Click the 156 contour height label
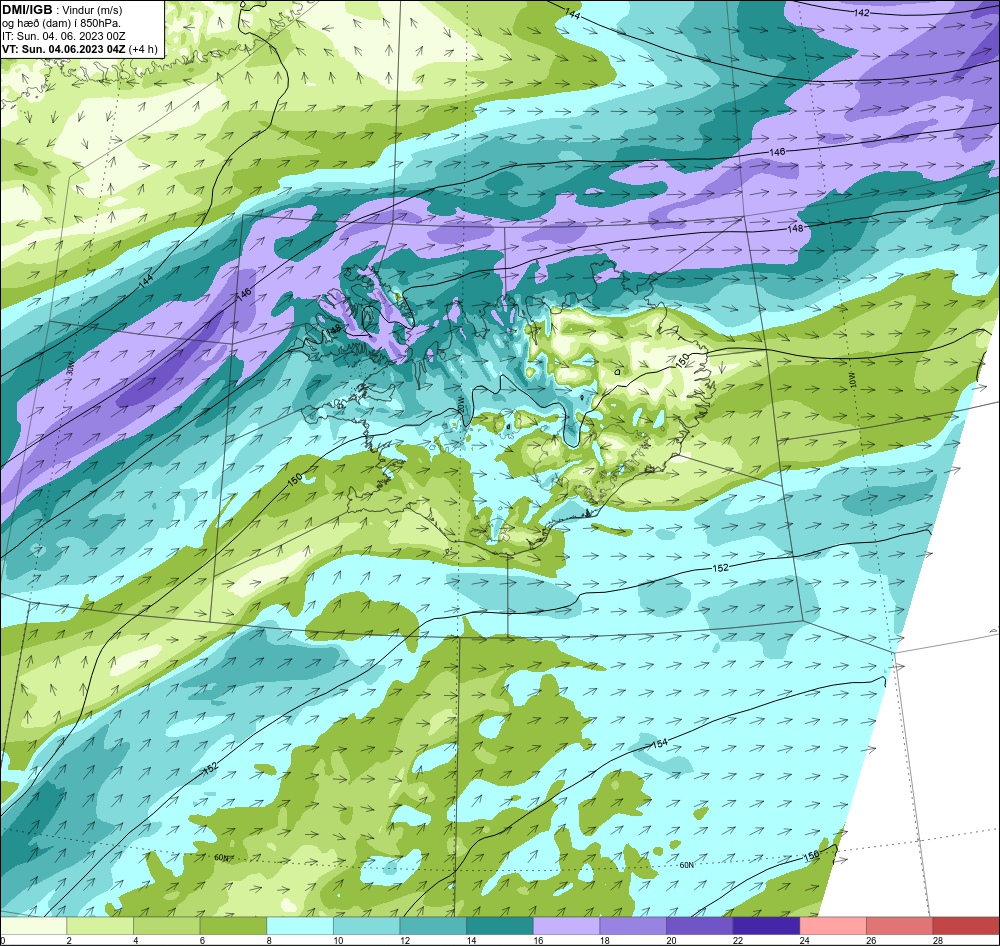1000x946 pixels. tap(811, 857)
